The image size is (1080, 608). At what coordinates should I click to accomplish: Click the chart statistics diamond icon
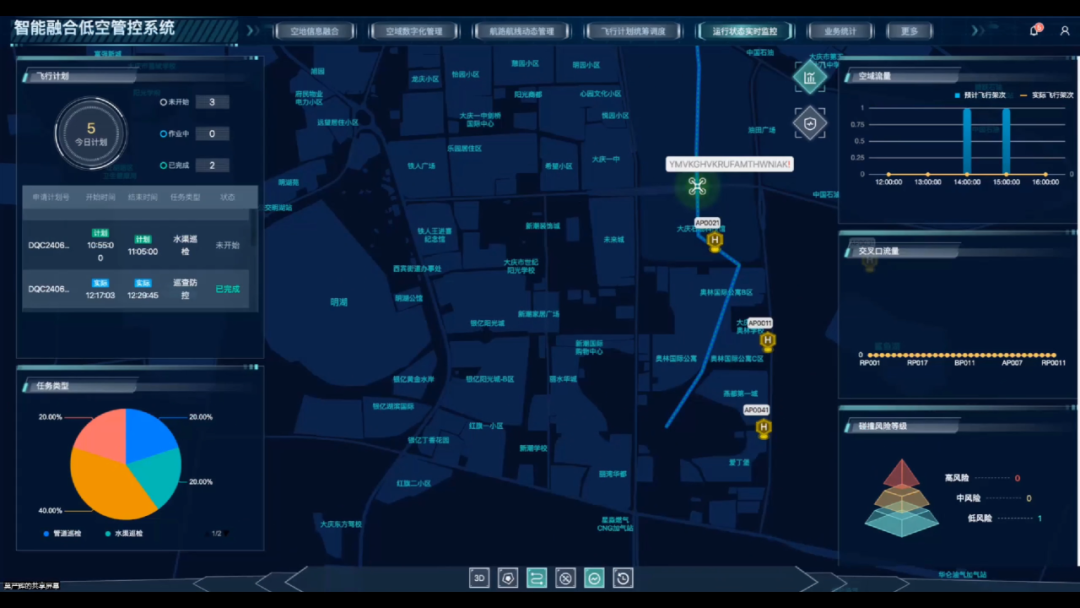click(810, 77)
